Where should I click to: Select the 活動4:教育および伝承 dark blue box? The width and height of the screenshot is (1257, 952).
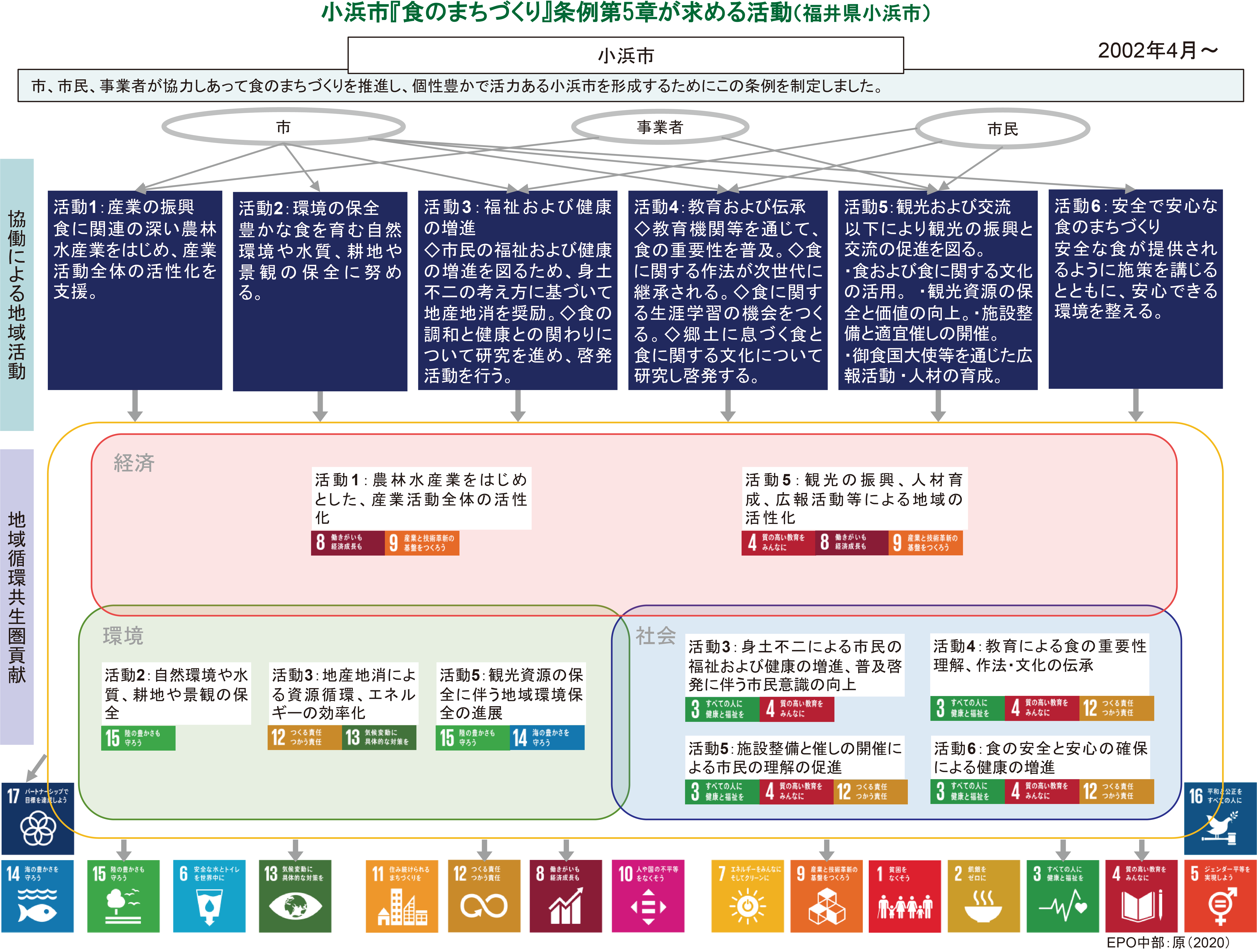[x=728, y=290]
